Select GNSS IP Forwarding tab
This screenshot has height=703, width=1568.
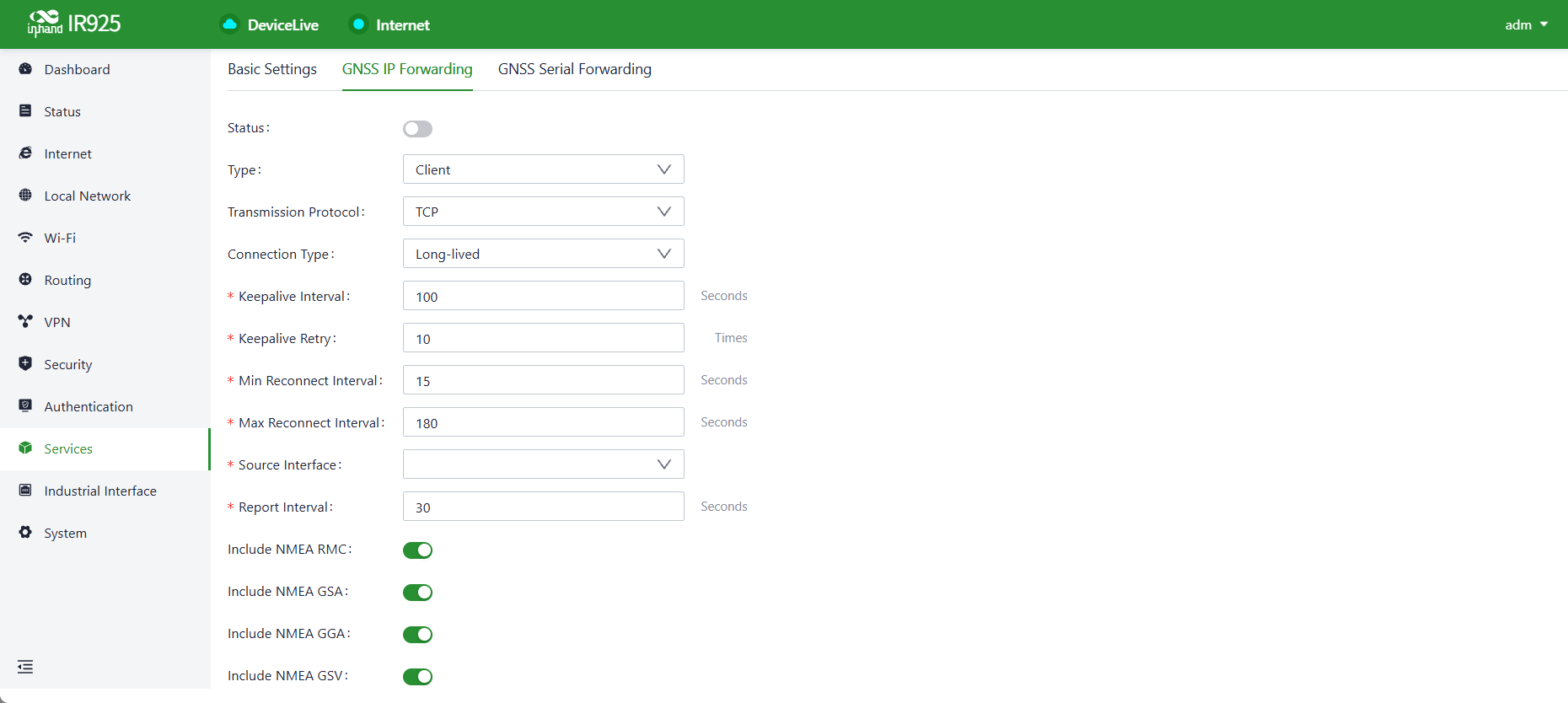click(407, 69)
